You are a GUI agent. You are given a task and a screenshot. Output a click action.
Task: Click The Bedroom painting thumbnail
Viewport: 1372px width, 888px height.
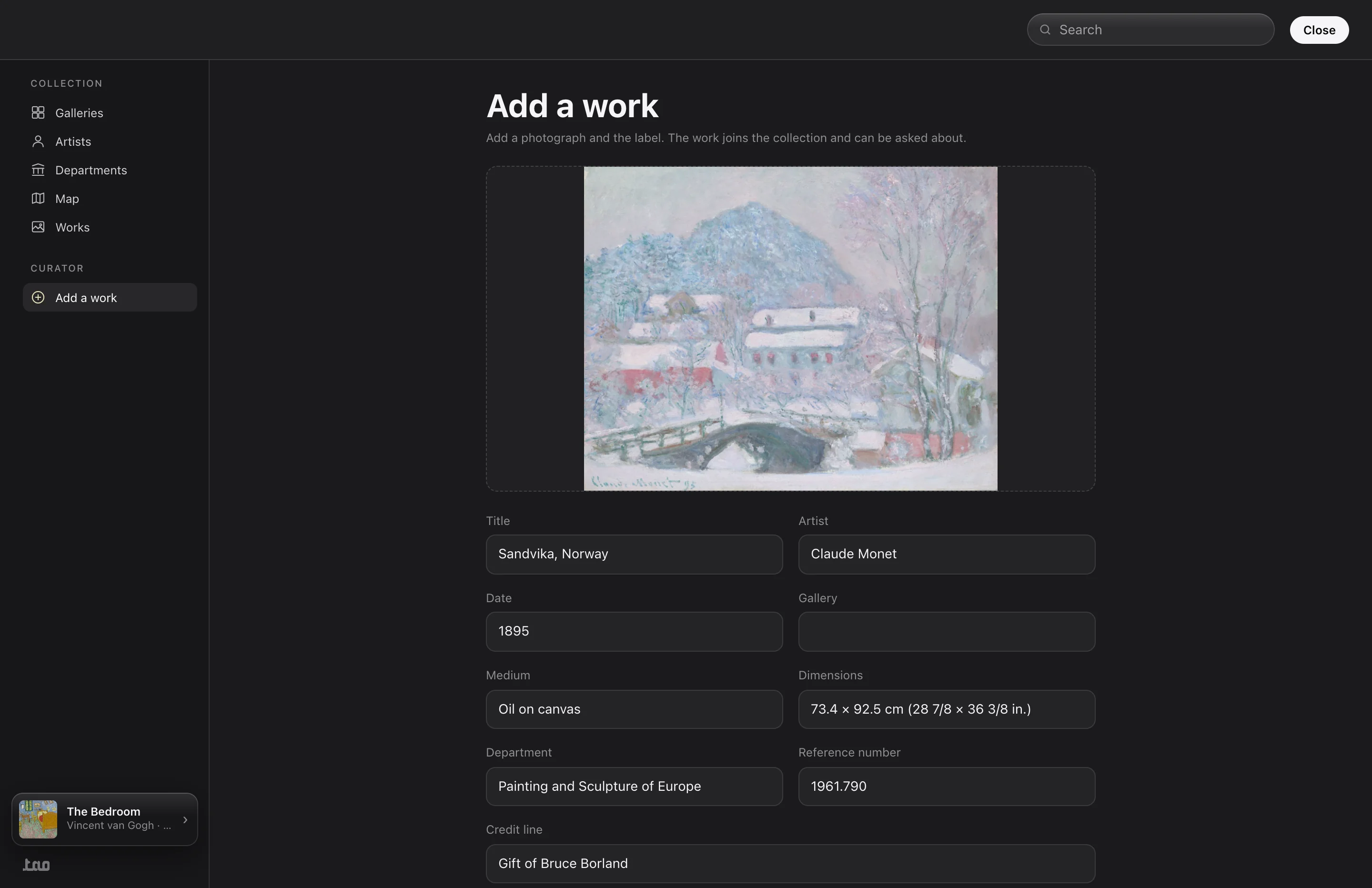point(38,819)
